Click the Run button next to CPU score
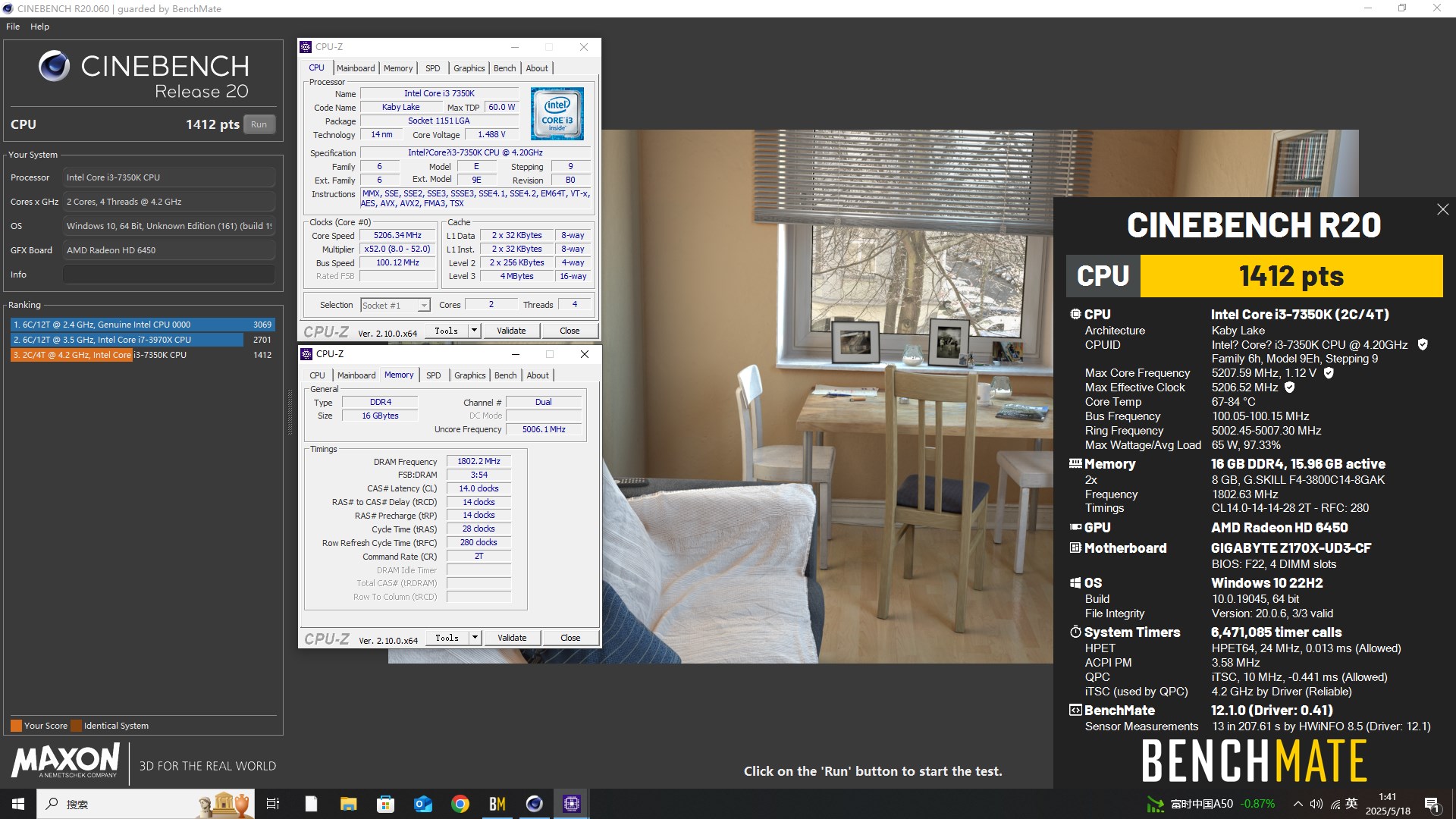 259,124
